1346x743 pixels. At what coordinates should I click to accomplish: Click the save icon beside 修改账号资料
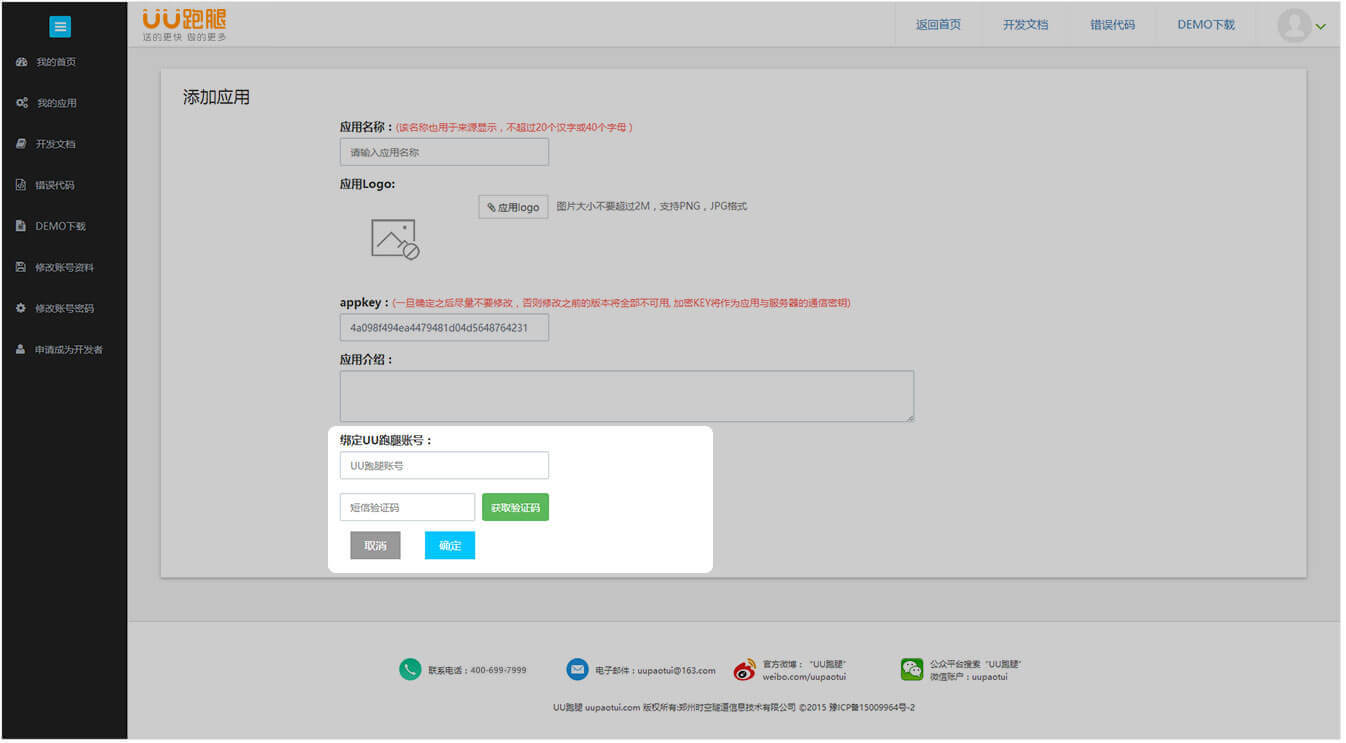[x=21, y=267]
